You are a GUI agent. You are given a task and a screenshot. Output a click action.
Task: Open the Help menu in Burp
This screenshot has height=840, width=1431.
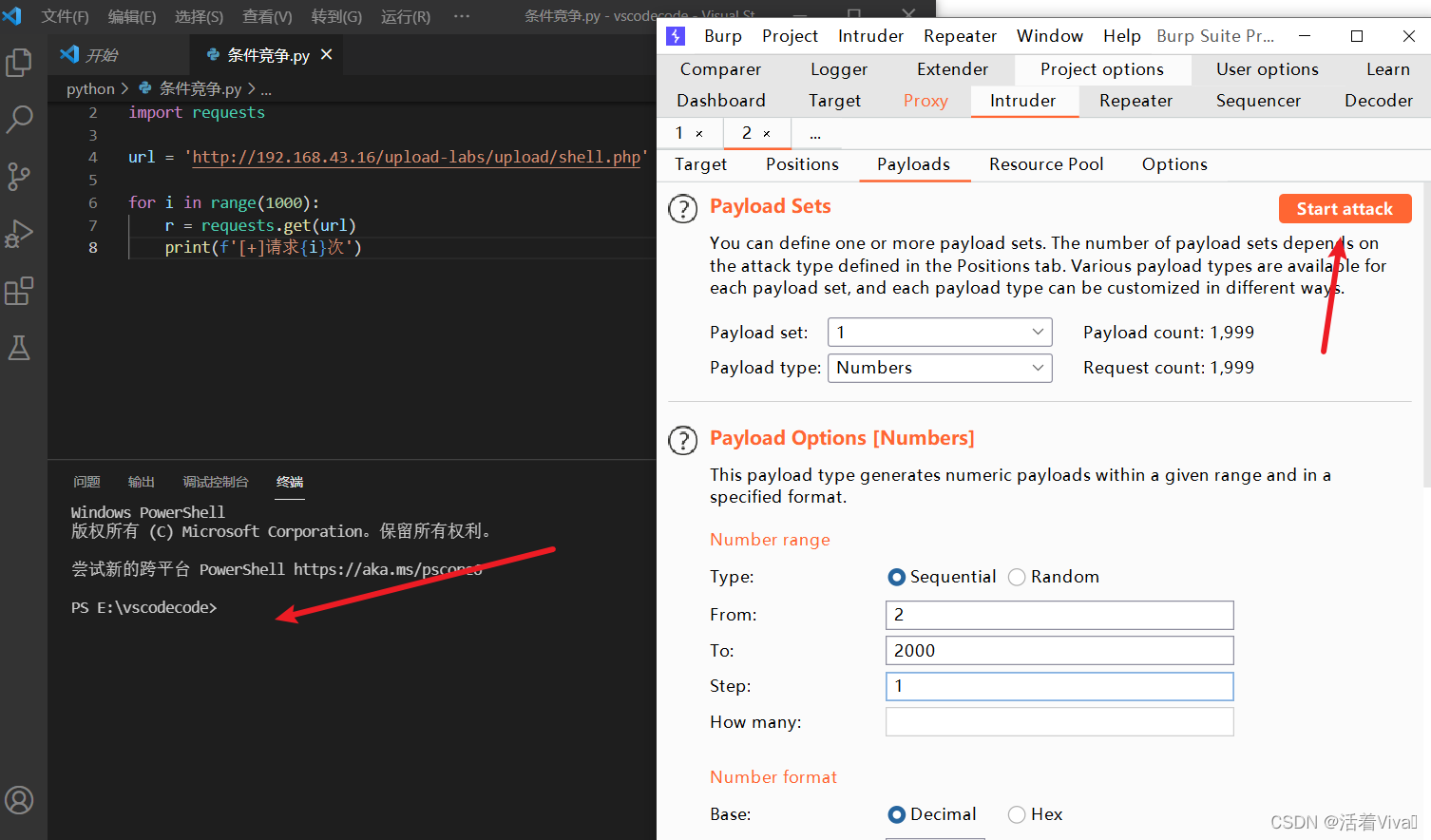tap(1121, 36)
